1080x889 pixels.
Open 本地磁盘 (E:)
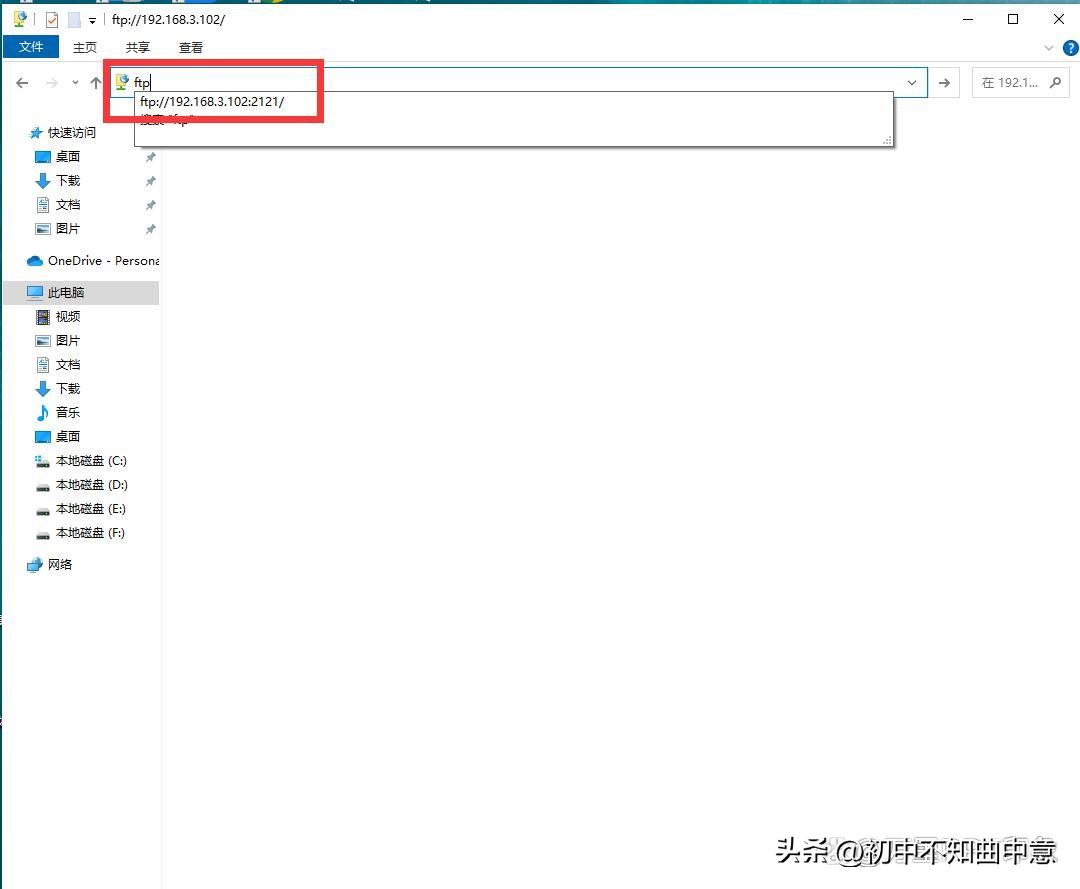[x=90, y=509]
